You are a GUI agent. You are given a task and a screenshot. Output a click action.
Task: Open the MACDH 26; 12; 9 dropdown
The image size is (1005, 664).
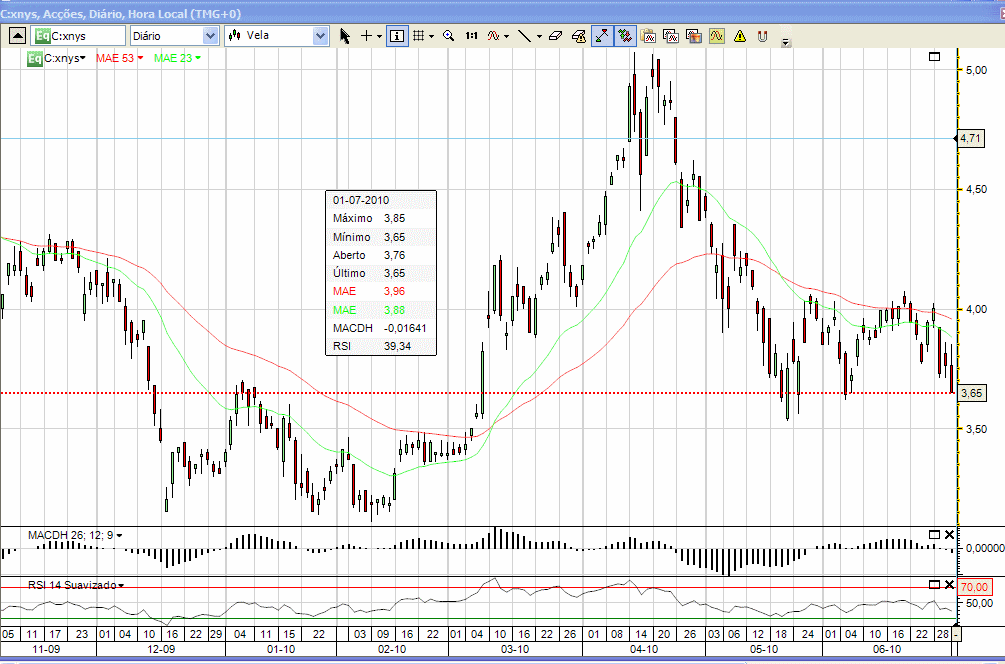pyautogui.click(x=119, y=535)
